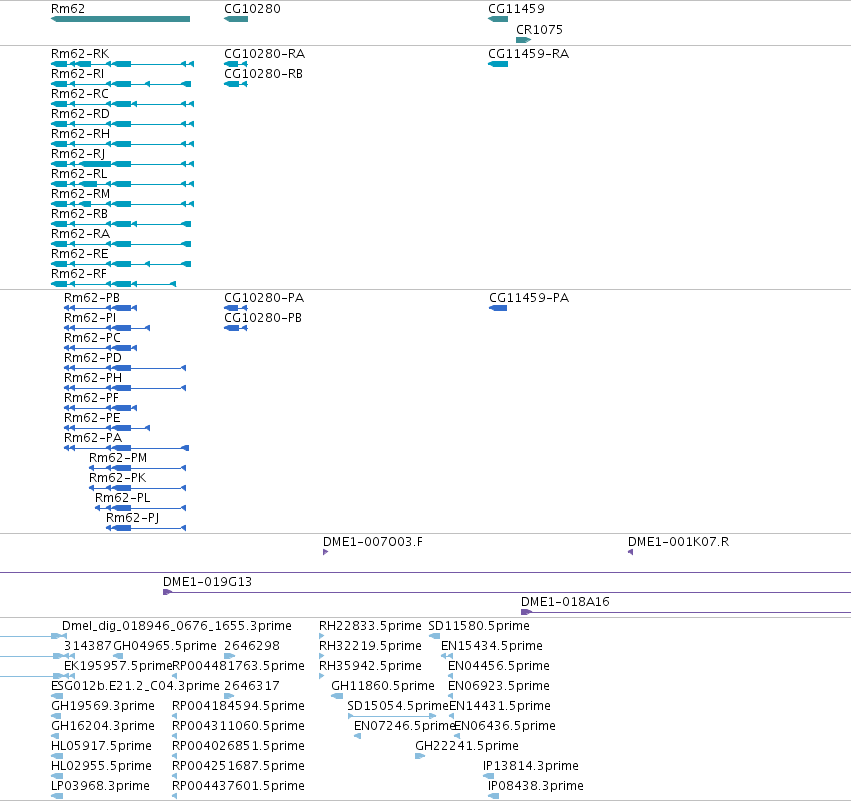Choose transcript Rm62-RD
The width and height of the screenshot is (851, 801).
(x=80, y=114)
